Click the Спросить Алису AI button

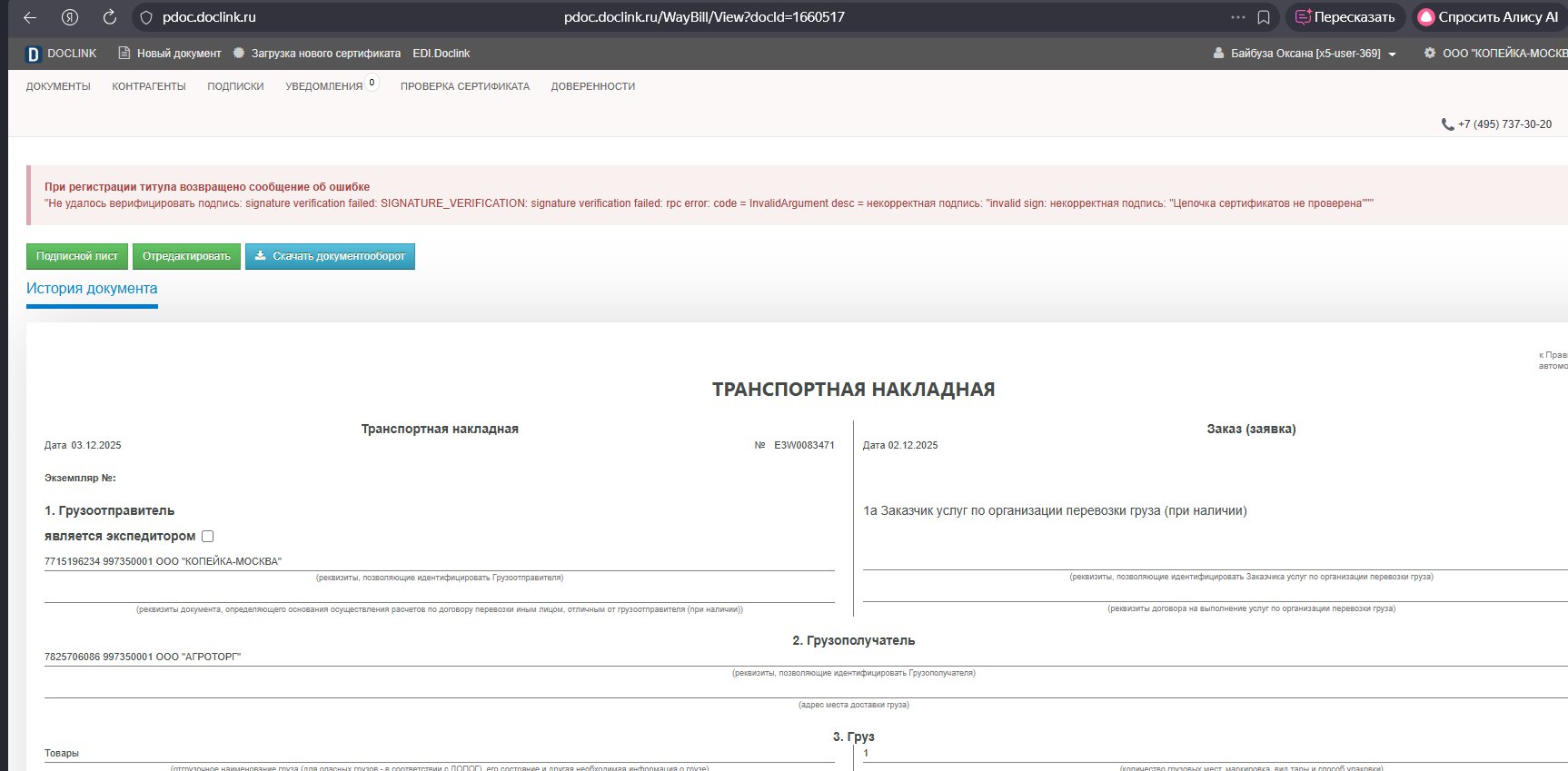1488,17
